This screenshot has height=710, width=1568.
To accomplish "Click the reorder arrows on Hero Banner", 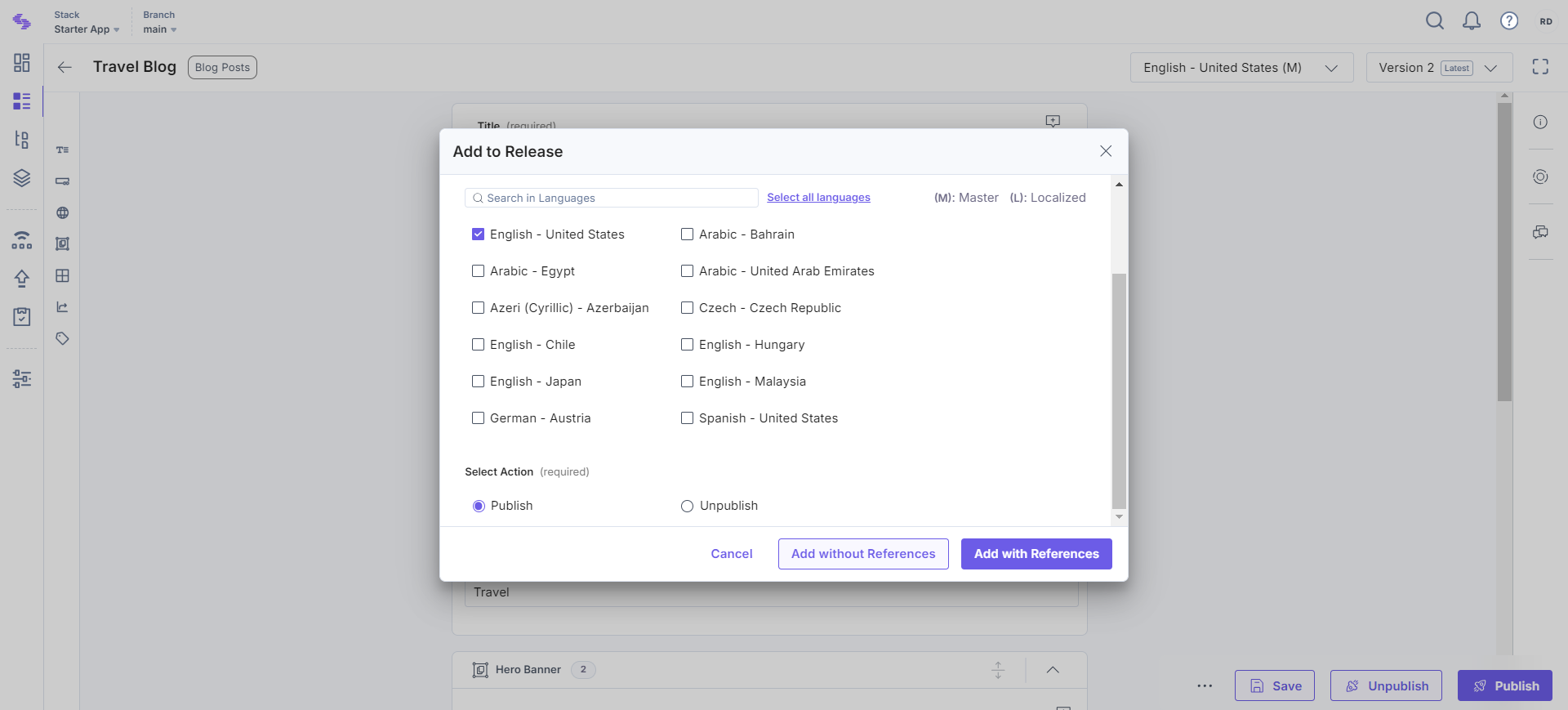I will [x=998, y=670].
